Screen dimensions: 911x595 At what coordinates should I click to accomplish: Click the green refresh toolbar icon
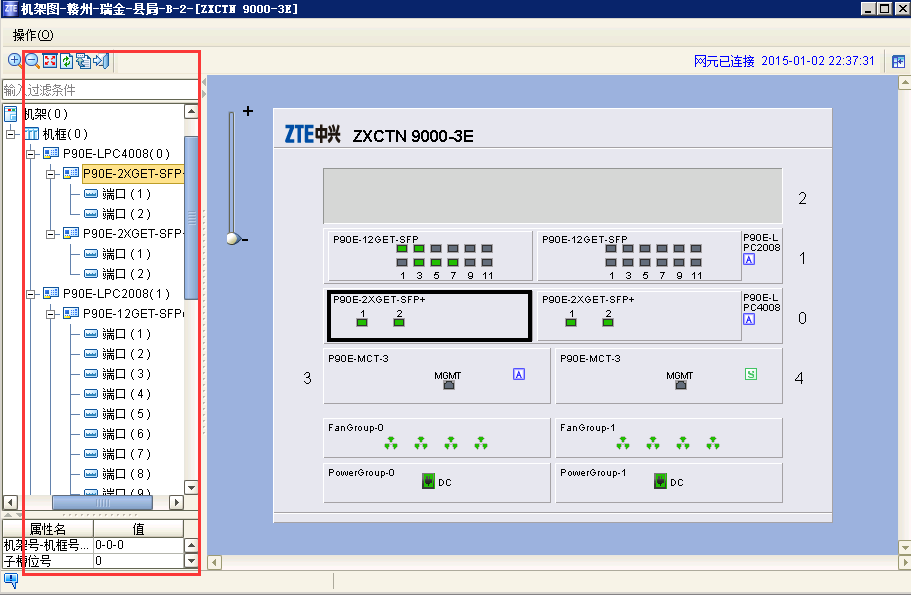click(67, 60)
